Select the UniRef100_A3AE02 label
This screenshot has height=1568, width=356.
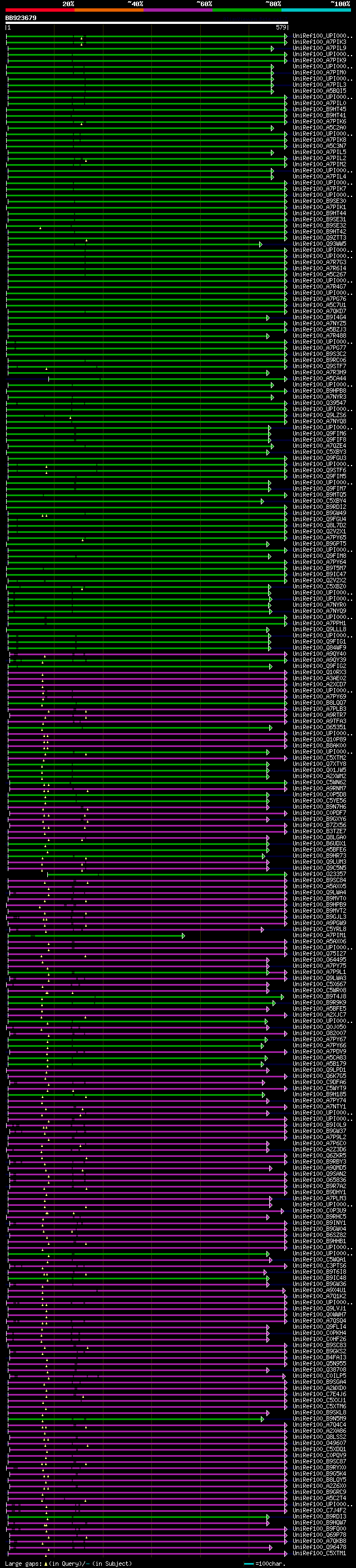click(x=319, y=679)
